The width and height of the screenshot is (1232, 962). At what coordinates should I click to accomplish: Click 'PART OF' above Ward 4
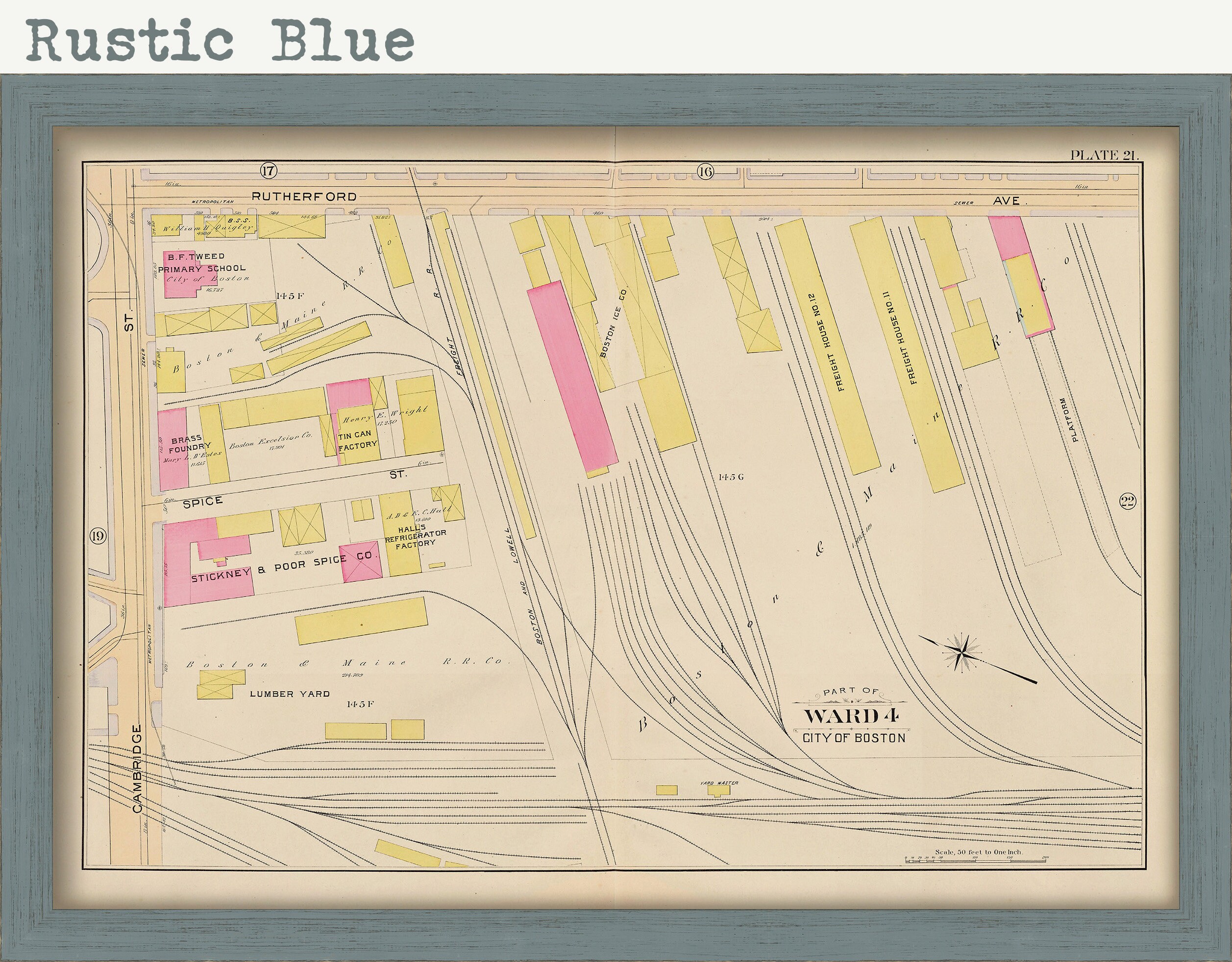[850, 691]
